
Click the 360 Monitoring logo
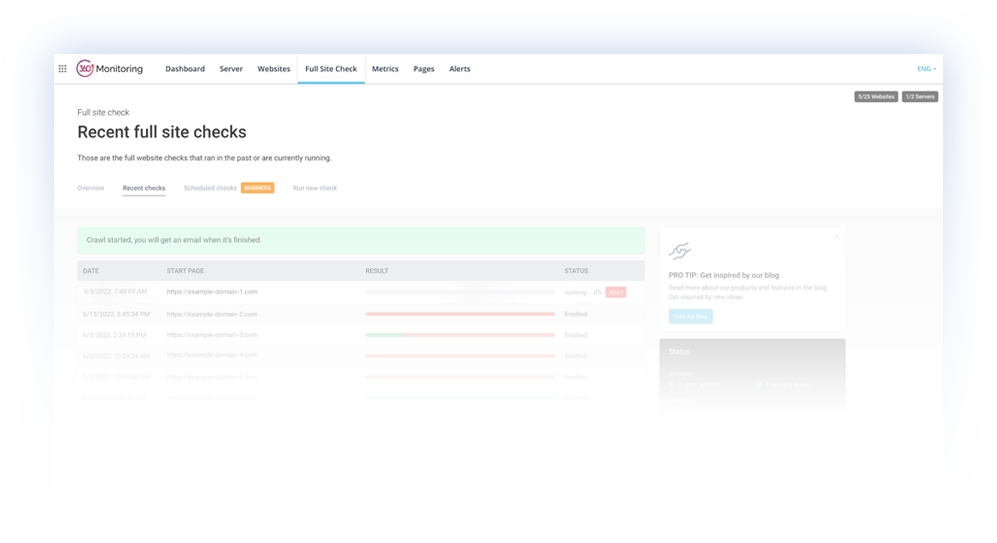[110, 69]
